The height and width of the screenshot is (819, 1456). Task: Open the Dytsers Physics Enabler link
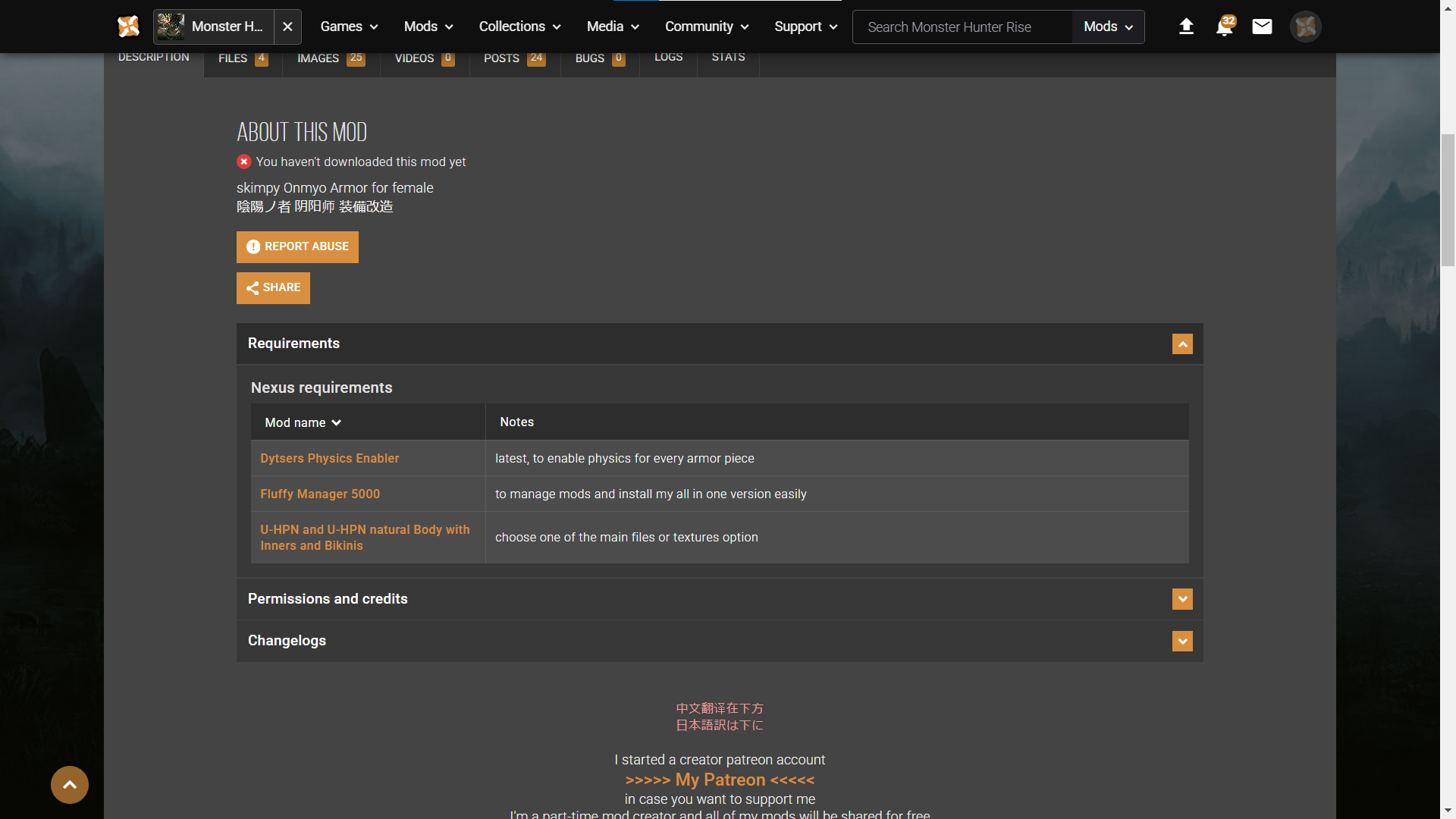pos(329,458)
